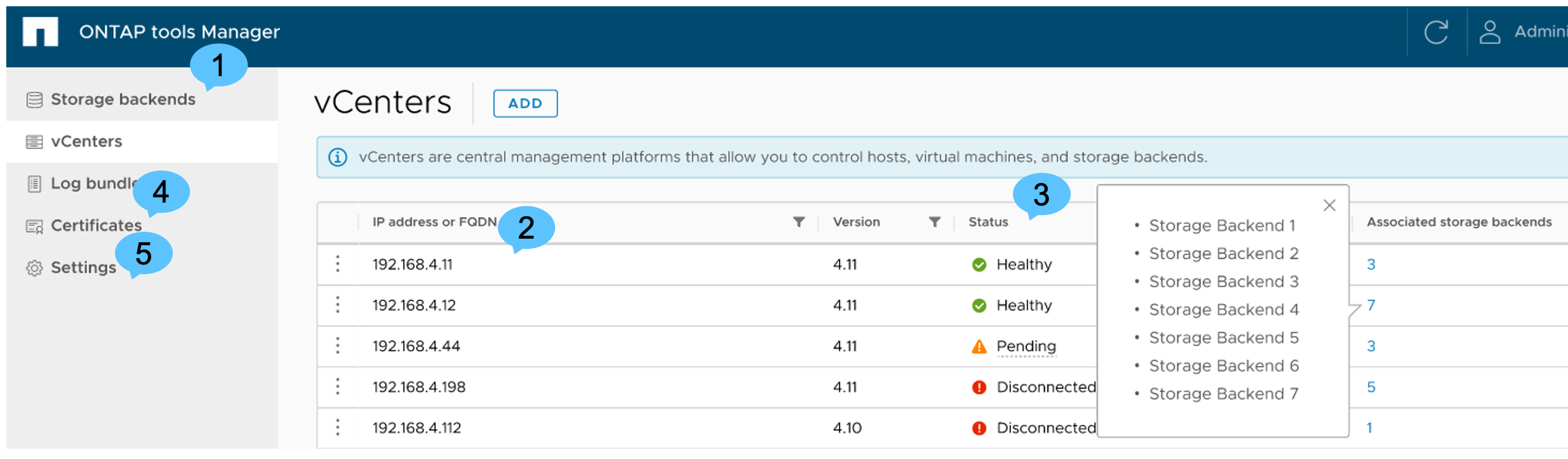Click associated backends count 5 for 192.168.4.198
1568x459 pixels.
click(x=1371, y=387)
